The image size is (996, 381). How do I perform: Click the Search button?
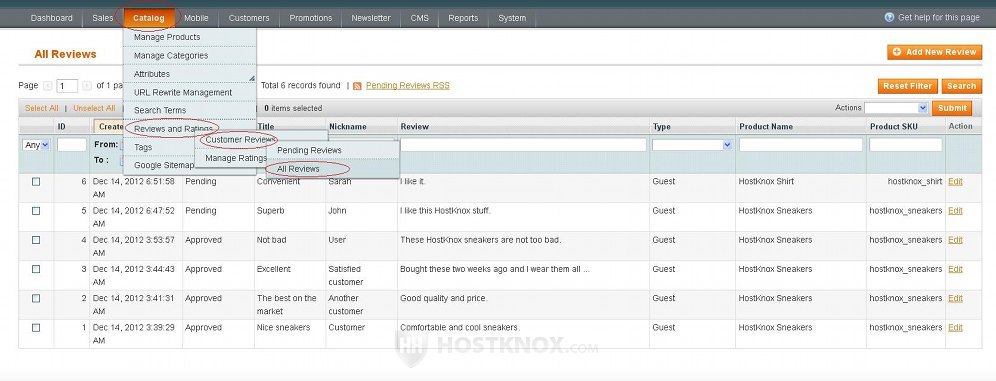pyautogui.click(x=962, y=86)
